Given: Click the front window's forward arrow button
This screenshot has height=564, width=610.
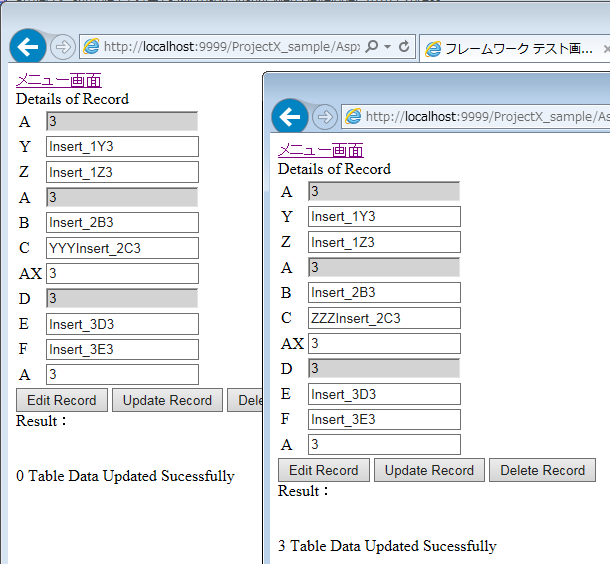Looking at the screenshot, I should pyautogui.click(x=325, y=117).
